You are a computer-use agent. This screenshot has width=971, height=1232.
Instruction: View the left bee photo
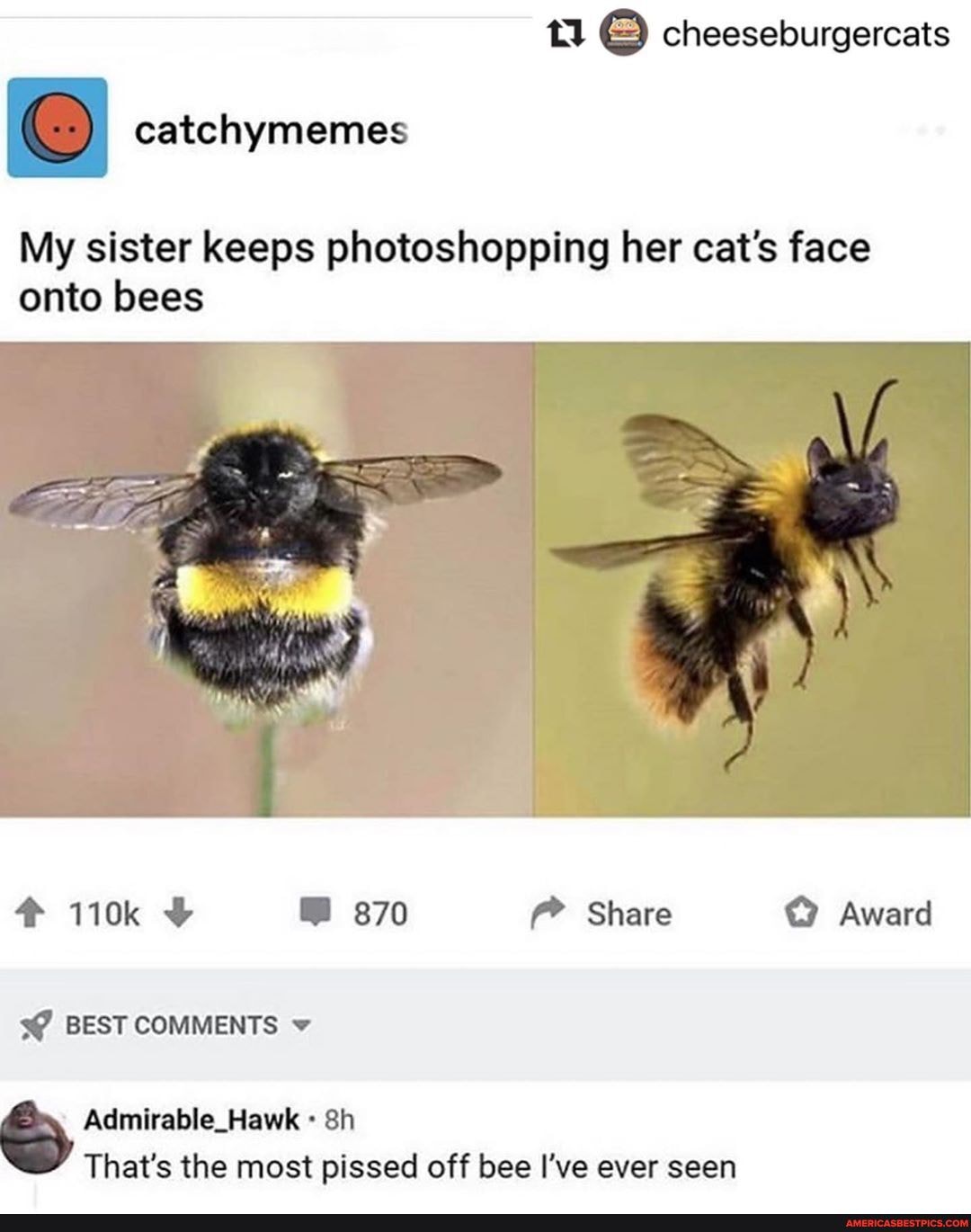pyautogui.click(x=266, y=580)
